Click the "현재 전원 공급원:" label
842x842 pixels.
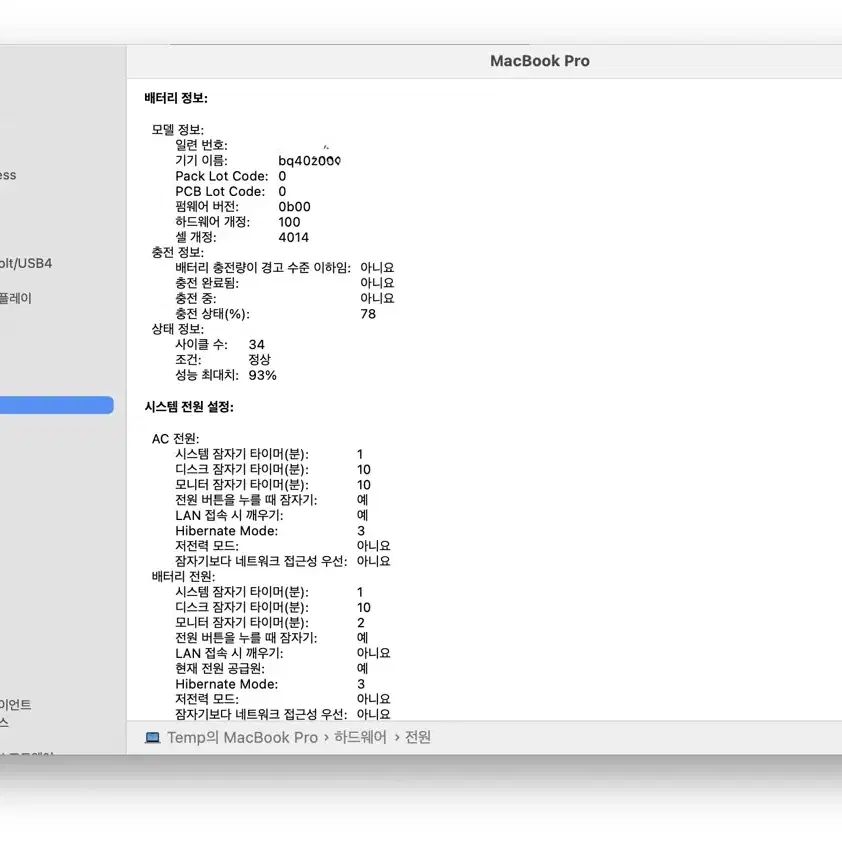(220, 669)
